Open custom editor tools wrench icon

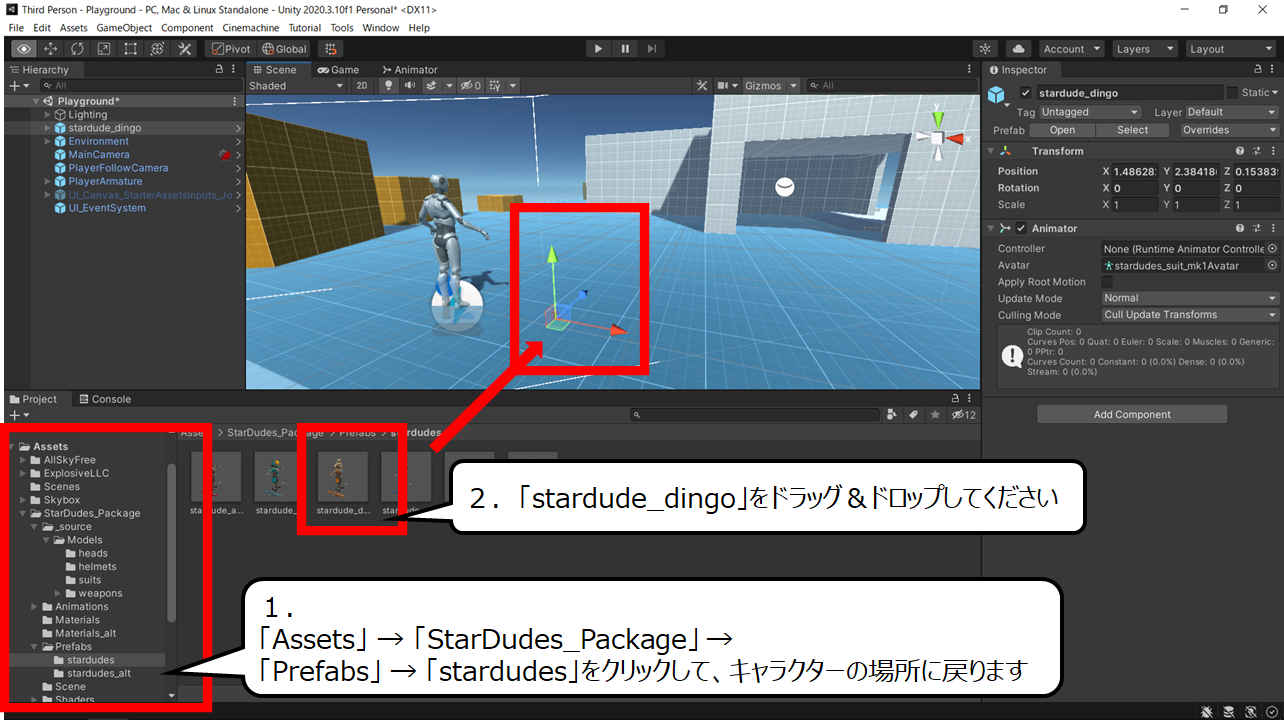pyautogui.click(x=185, y=49)
